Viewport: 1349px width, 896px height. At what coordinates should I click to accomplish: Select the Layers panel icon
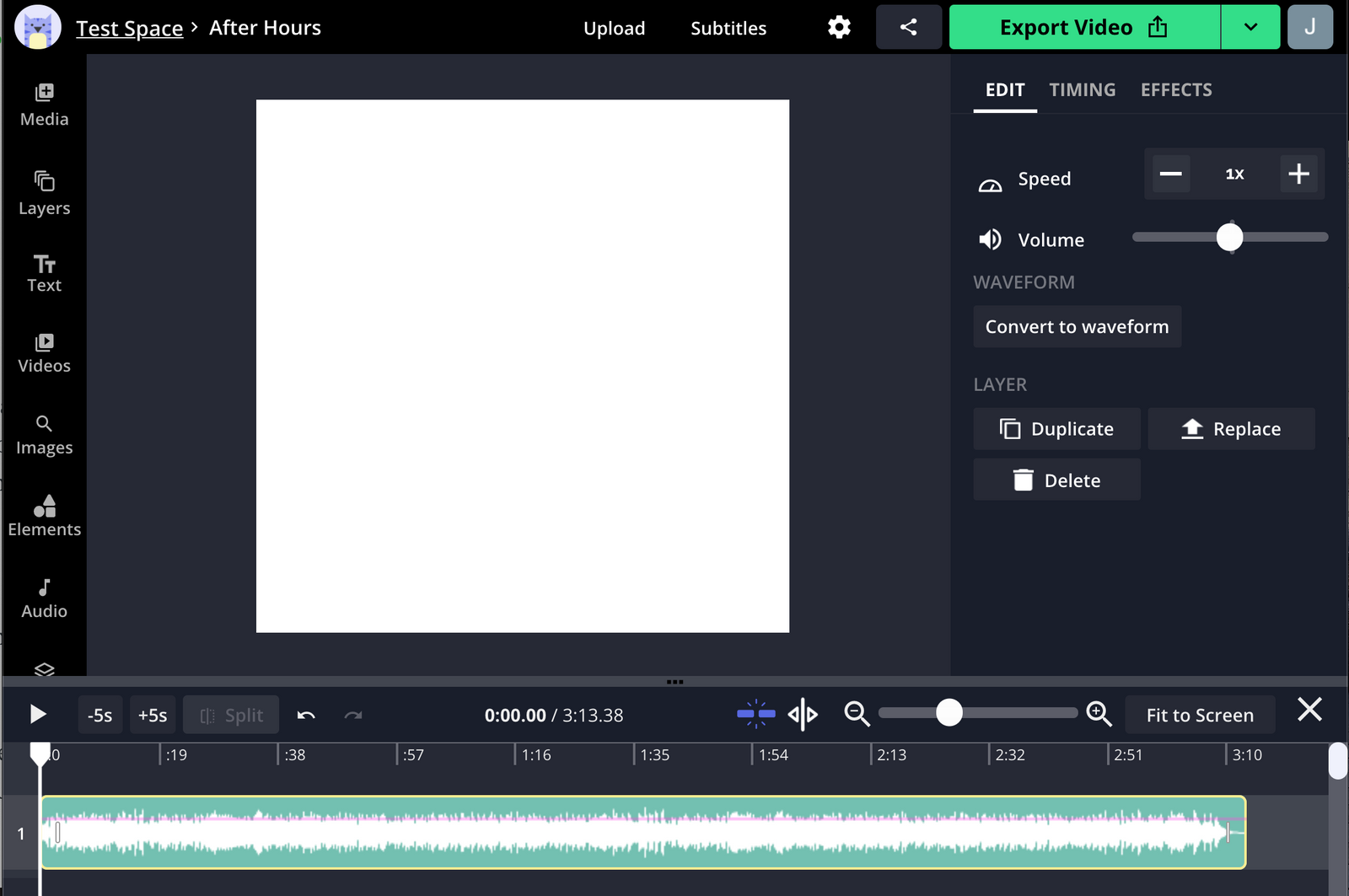(x=43, y=193)
